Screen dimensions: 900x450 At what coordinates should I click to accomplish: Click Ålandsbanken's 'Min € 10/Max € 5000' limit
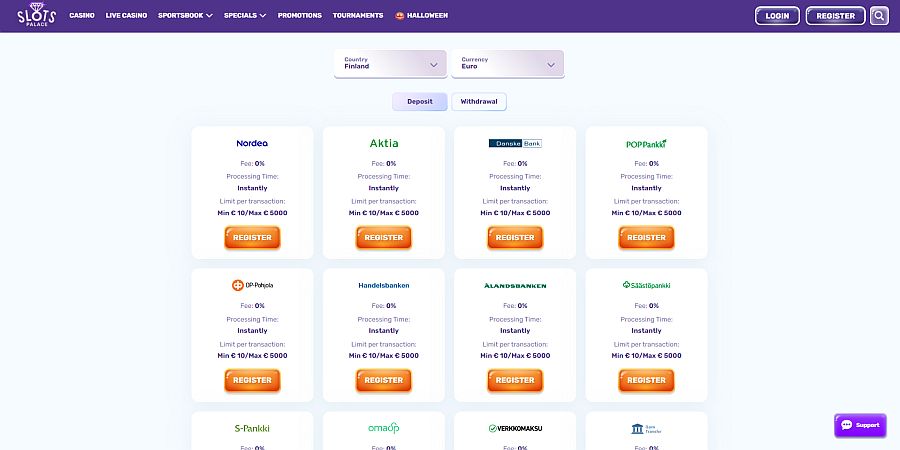tap(515, 356)
